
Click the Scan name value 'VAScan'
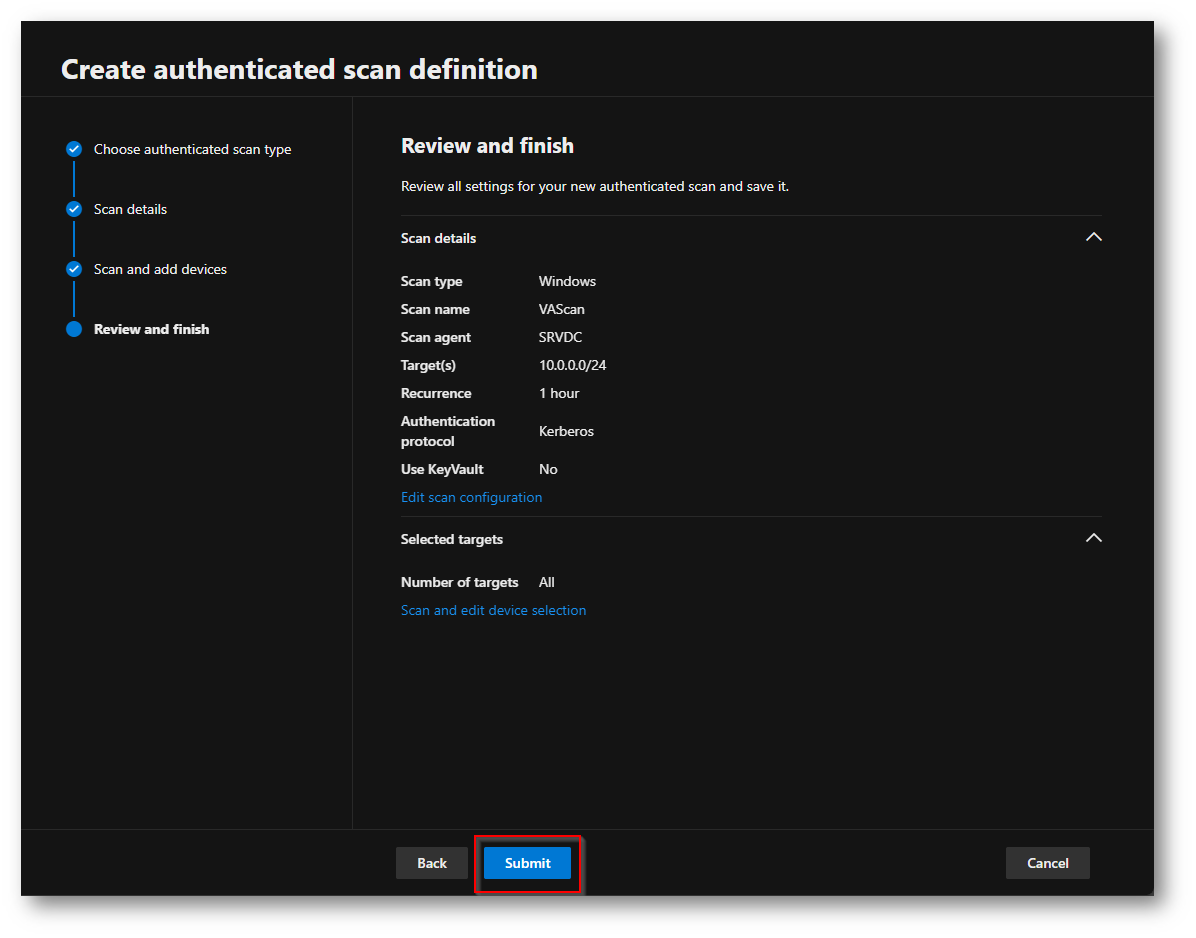(x=561, y=310)
